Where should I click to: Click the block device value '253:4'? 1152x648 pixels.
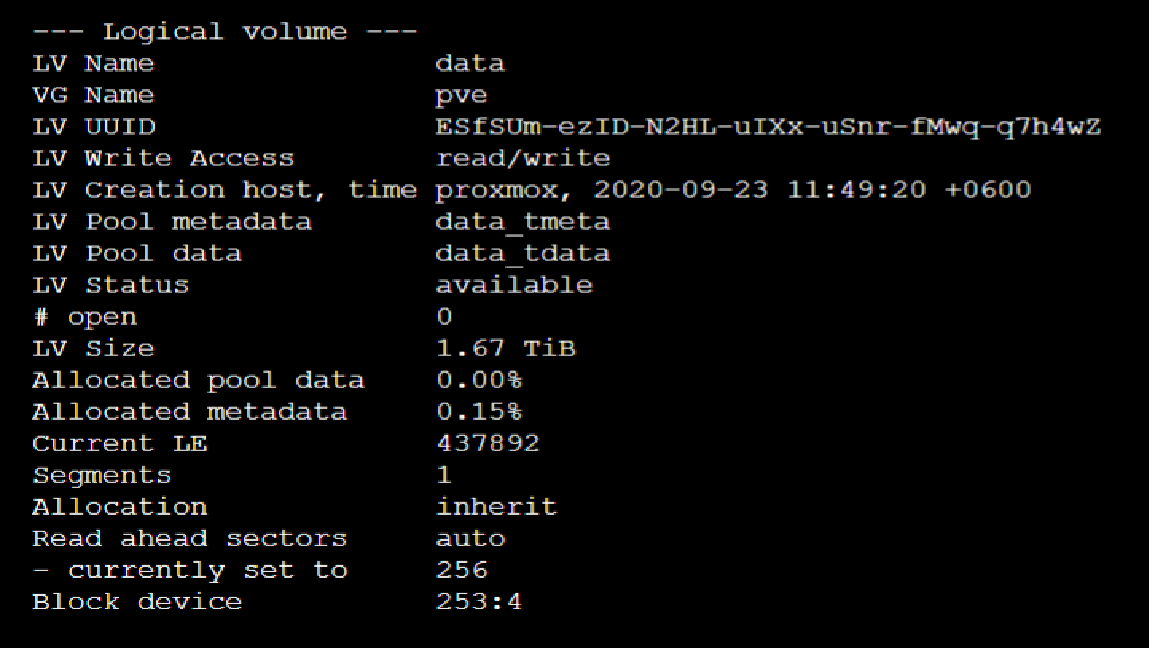pyautogui.click(x=479, y=602)
